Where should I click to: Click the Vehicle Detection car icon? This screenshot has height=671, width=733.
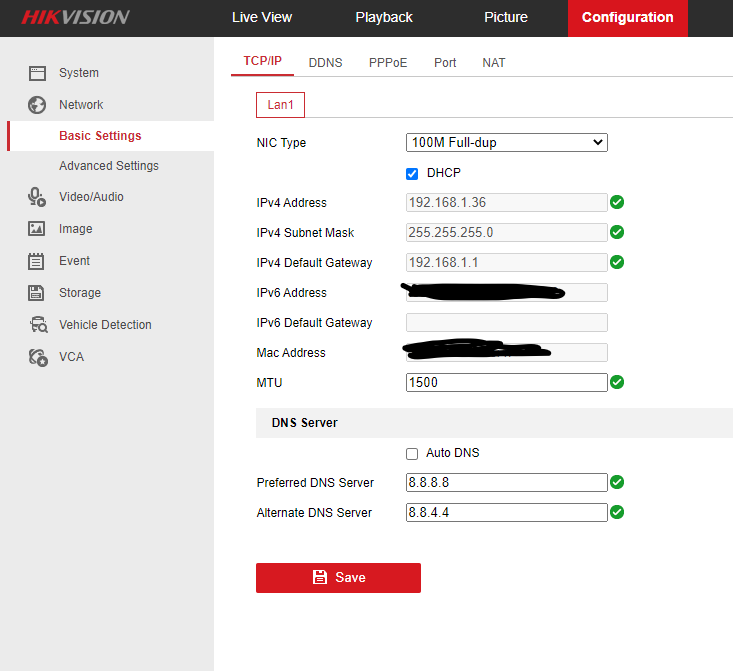coord(38,325)
